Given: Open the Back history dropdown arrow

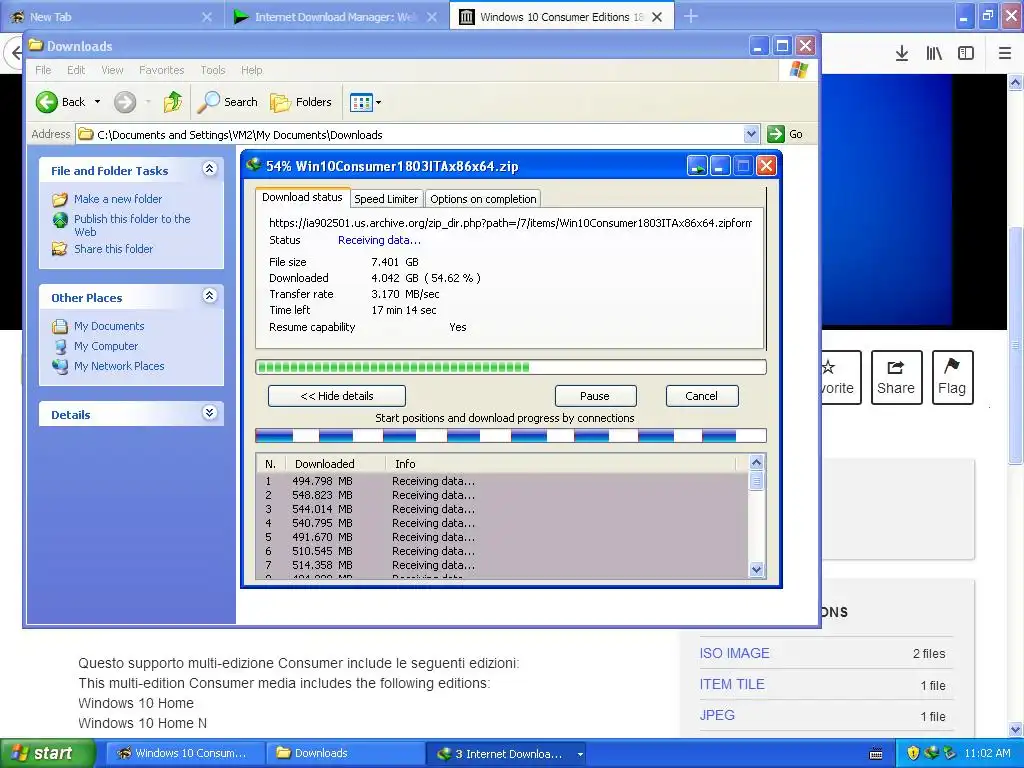Looking at the screenshot, I should pyautogui.click(x=97, y=102).
